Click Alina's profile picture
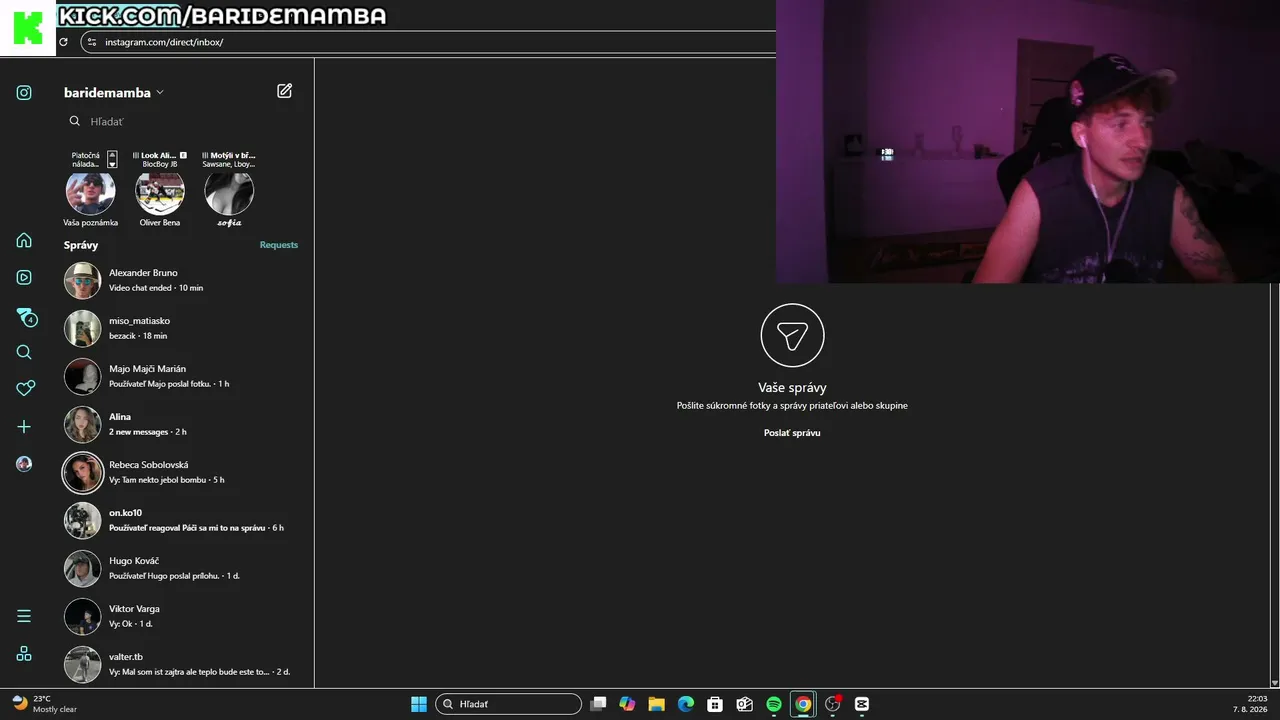This screenshot has height=720, width=1280. (x=83, y=425)
